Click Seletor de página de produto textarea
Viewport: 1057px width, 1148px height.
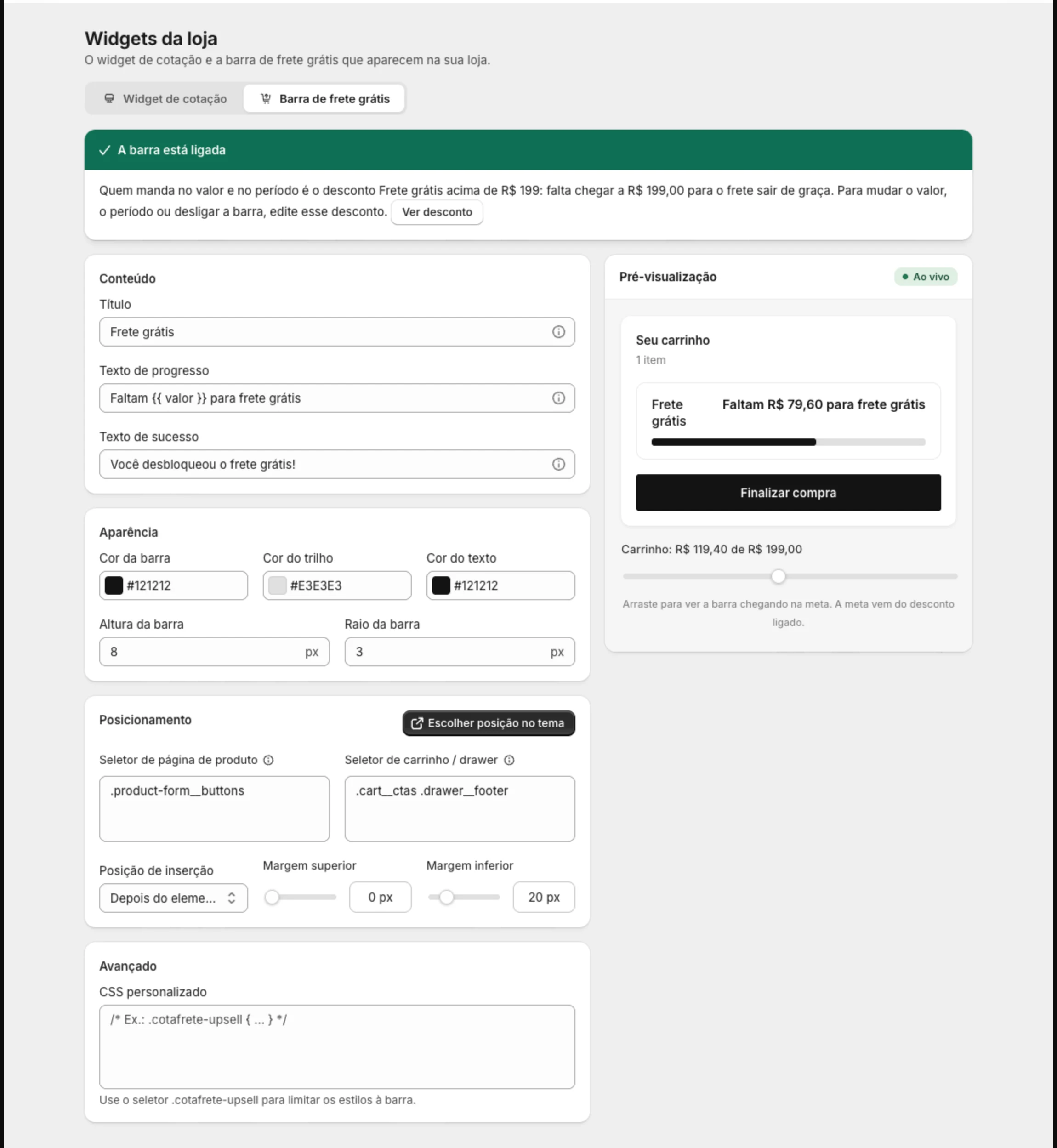click(215, 809)
